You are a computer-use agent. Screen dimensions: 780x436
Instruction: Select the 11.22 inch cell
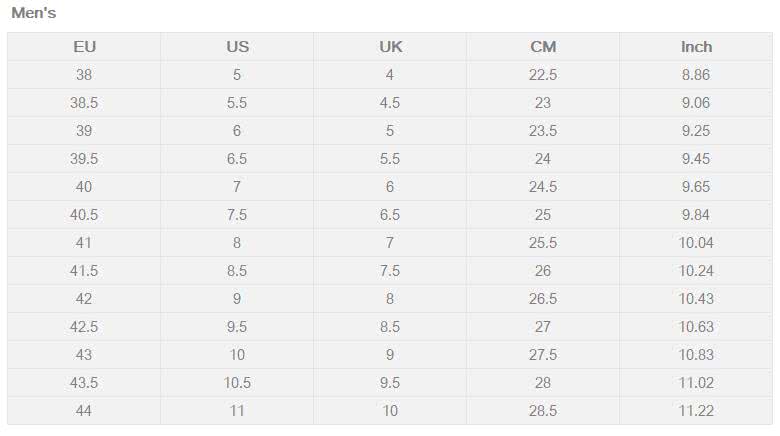[696, 411]
